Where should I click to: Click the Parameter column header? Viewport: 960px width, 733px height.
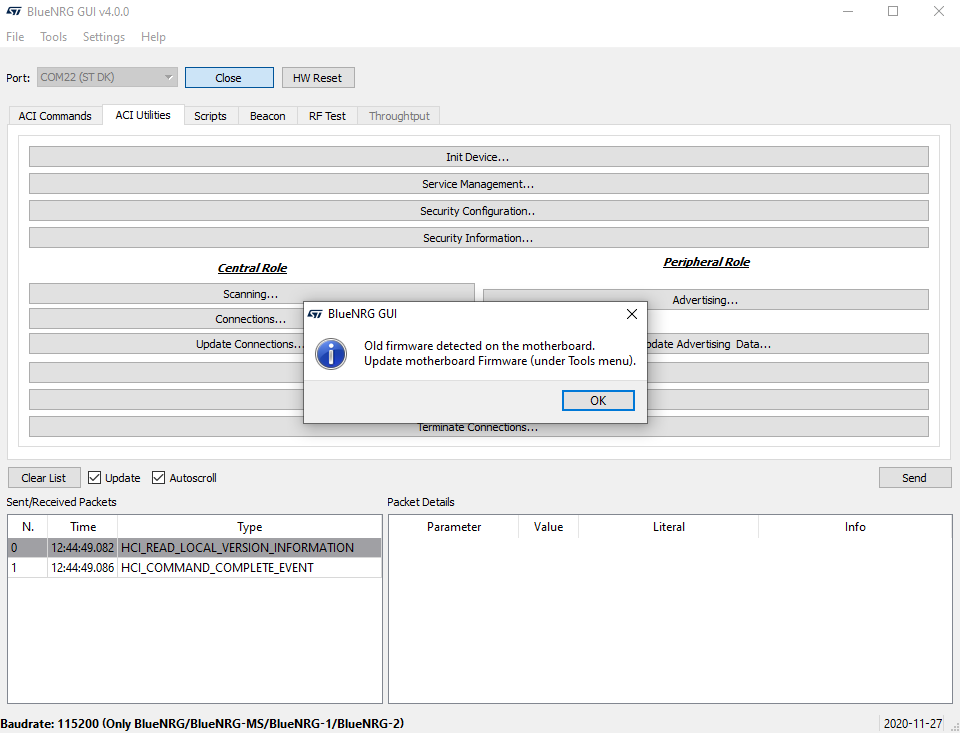coord(454,527)
